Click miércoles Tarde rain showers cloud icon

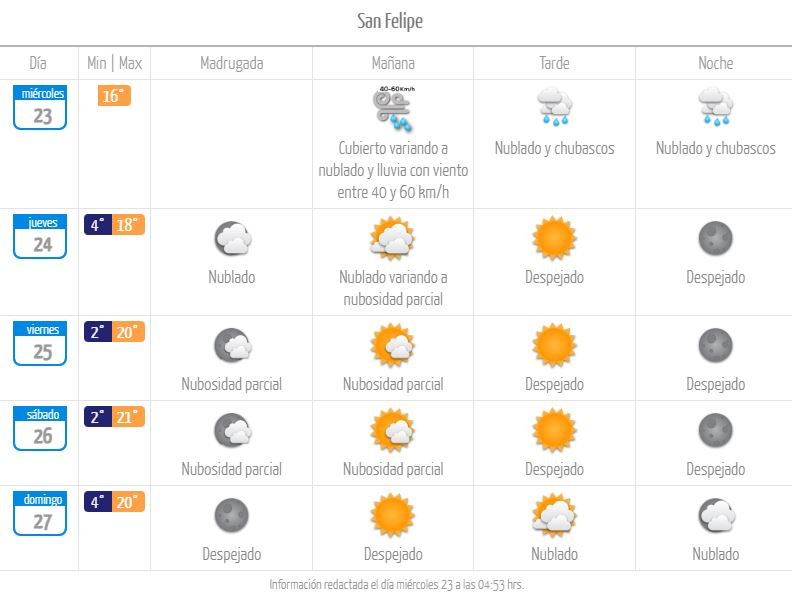click(x=555, y=107)
